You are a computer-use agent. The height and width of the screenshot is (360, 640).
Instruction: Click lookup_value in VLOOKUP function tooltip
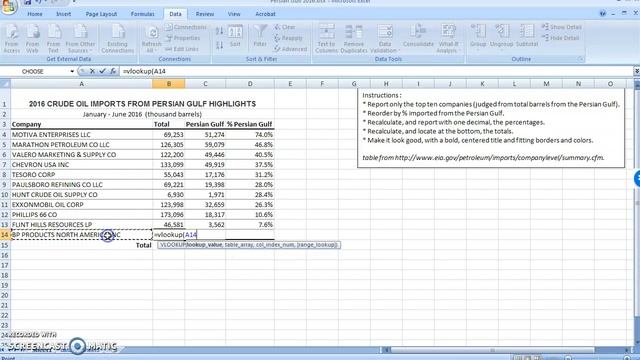point(204,245)
